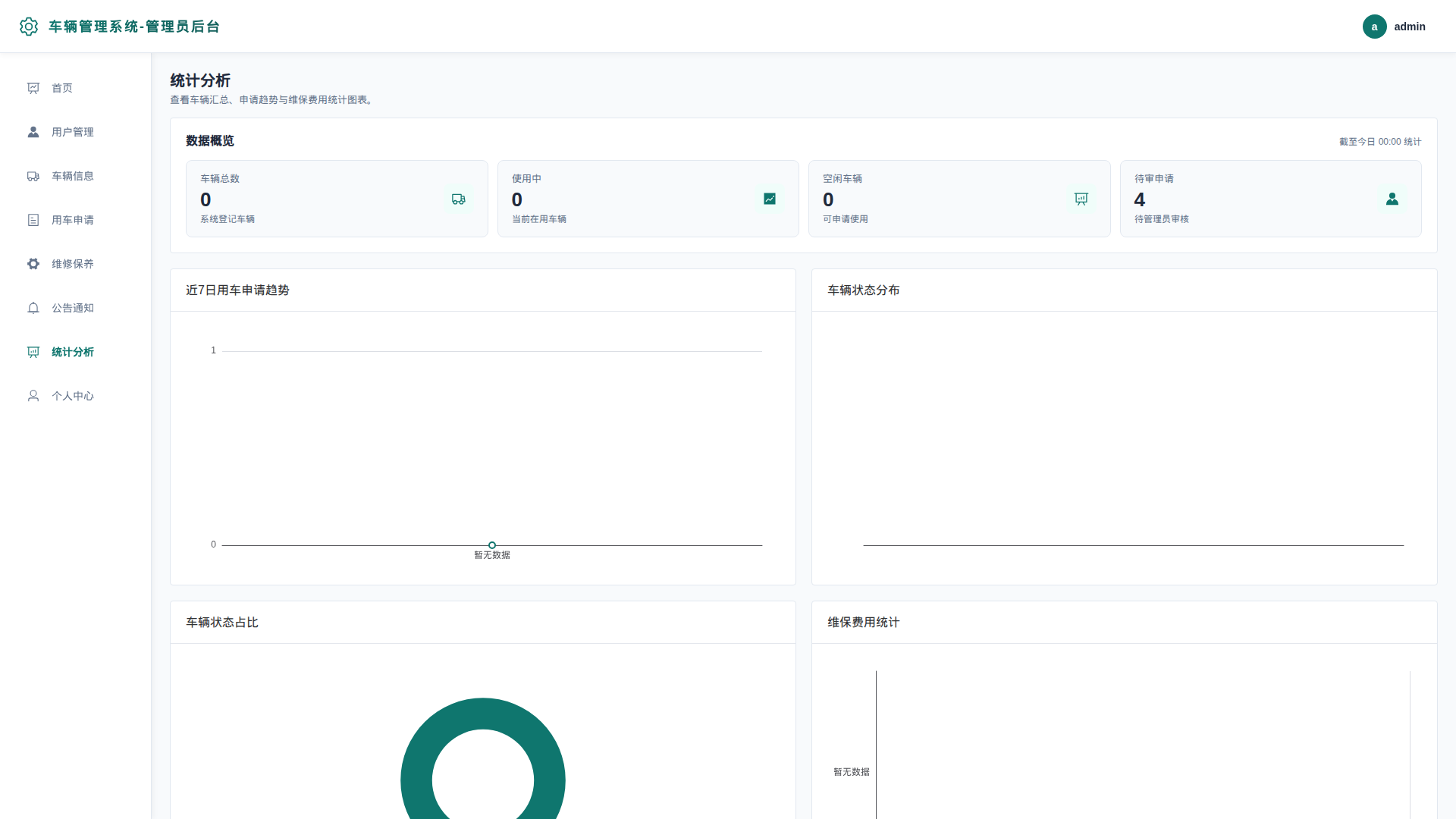Click the 当前在用车辆 caption

coord(539,219)
